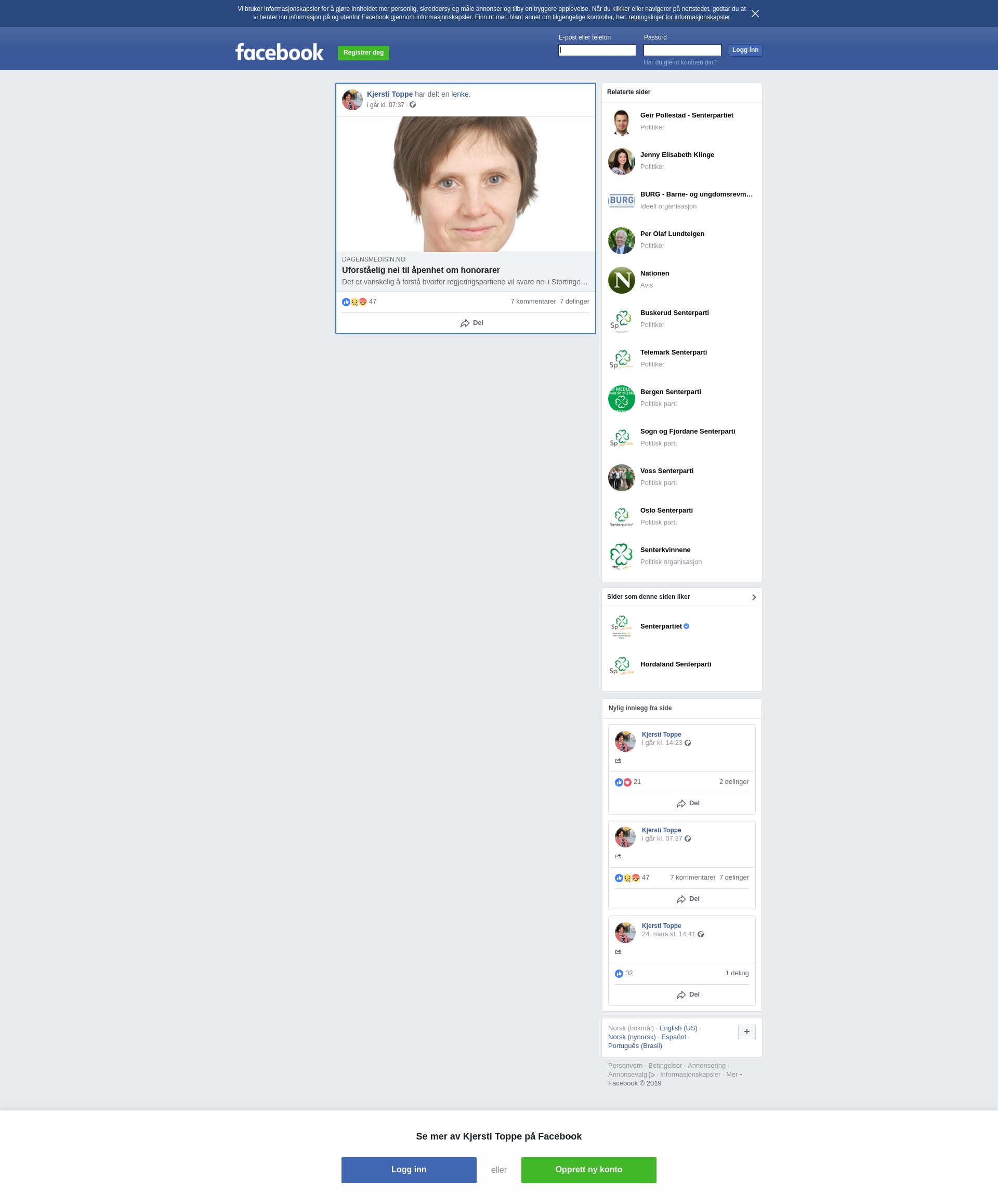Click Registrer deg button
This screenshot has height=1204, width=998.
363,53
